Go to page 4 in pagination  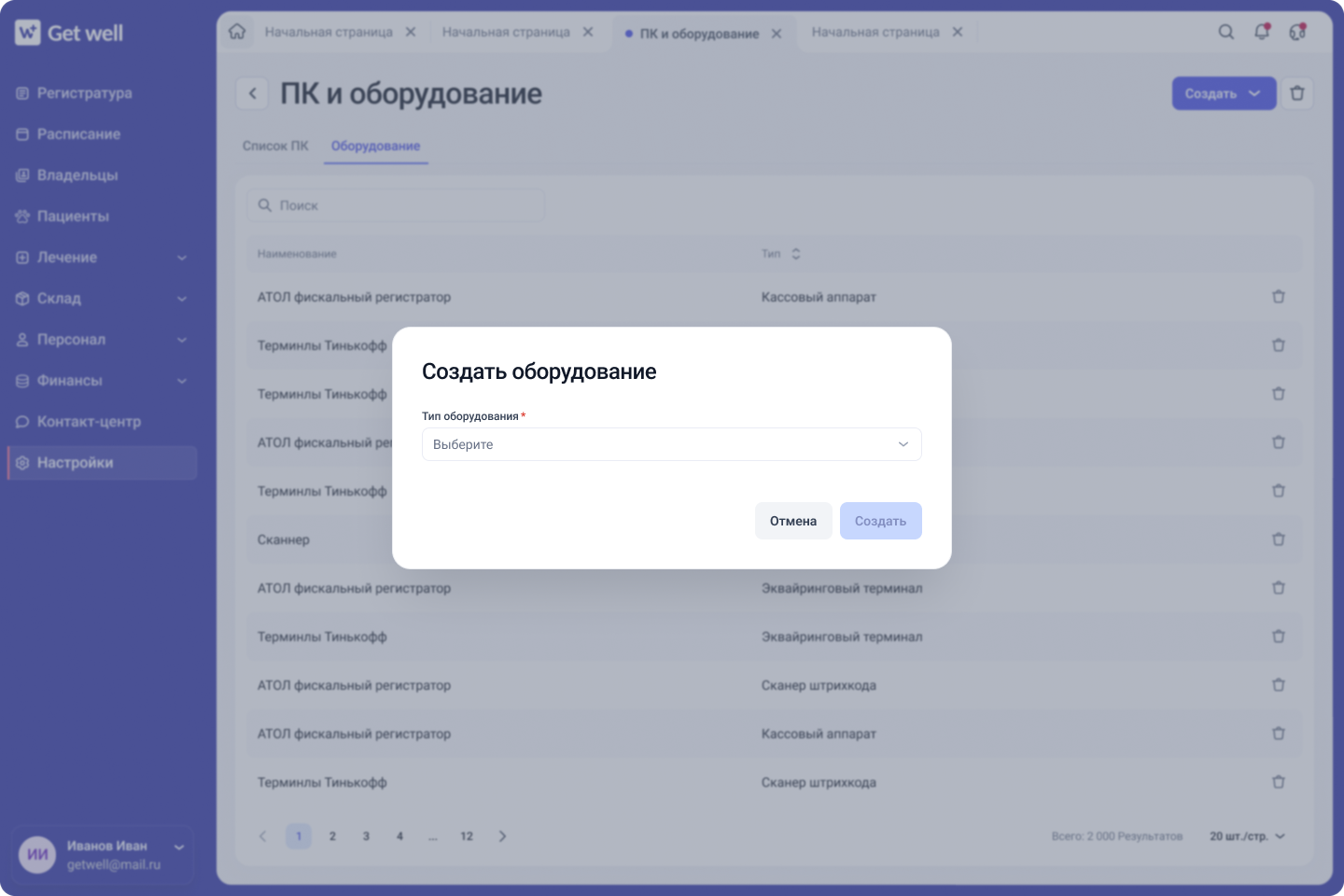click(x=399, y=836)
